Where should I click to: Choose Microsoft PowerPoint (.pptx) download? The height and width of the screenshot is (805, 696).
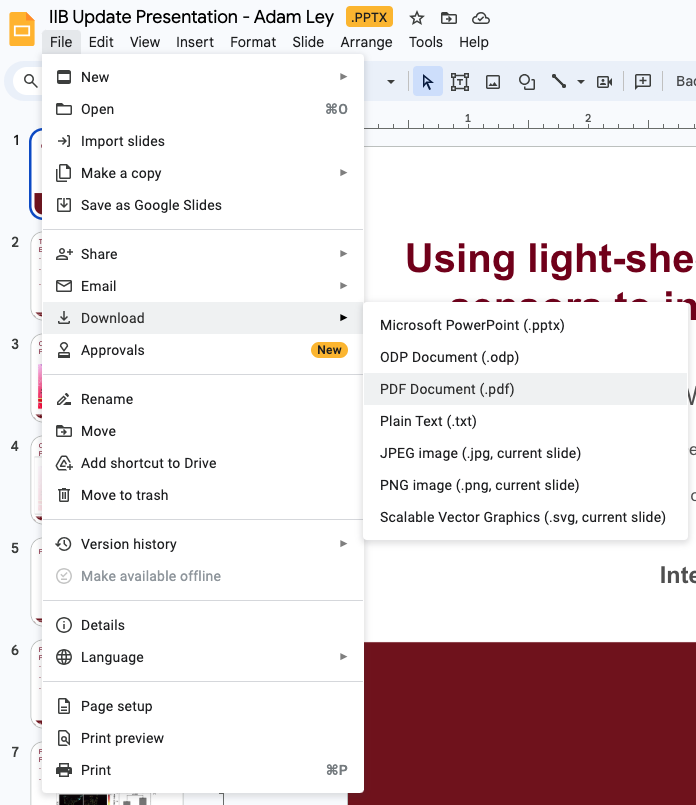pos(472,325)
